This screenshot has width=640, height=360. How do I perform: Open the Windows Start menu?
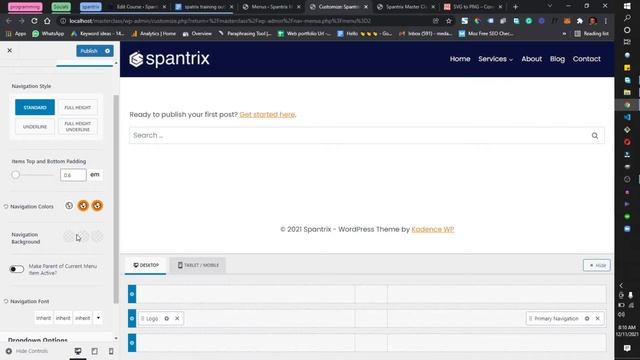627,6
